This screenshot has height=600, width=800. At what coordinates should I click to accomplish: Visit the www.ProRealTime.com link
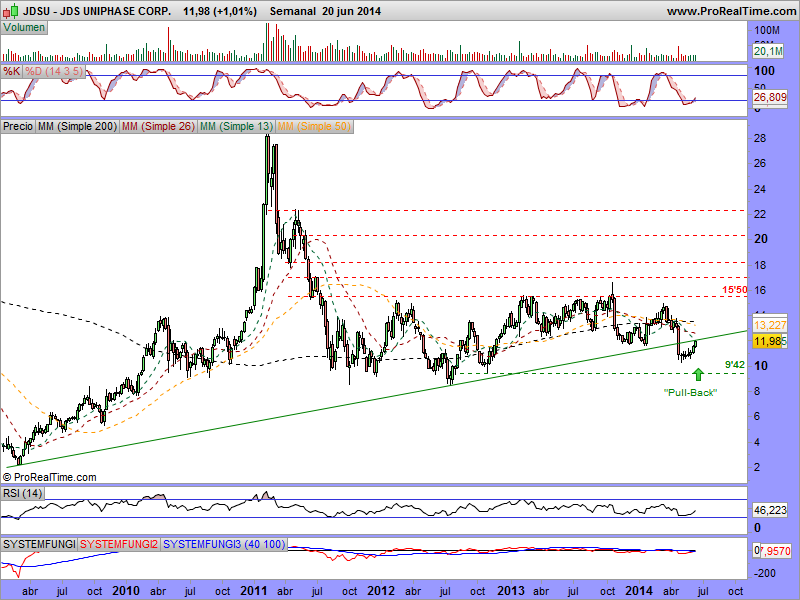tap(732, 11)
